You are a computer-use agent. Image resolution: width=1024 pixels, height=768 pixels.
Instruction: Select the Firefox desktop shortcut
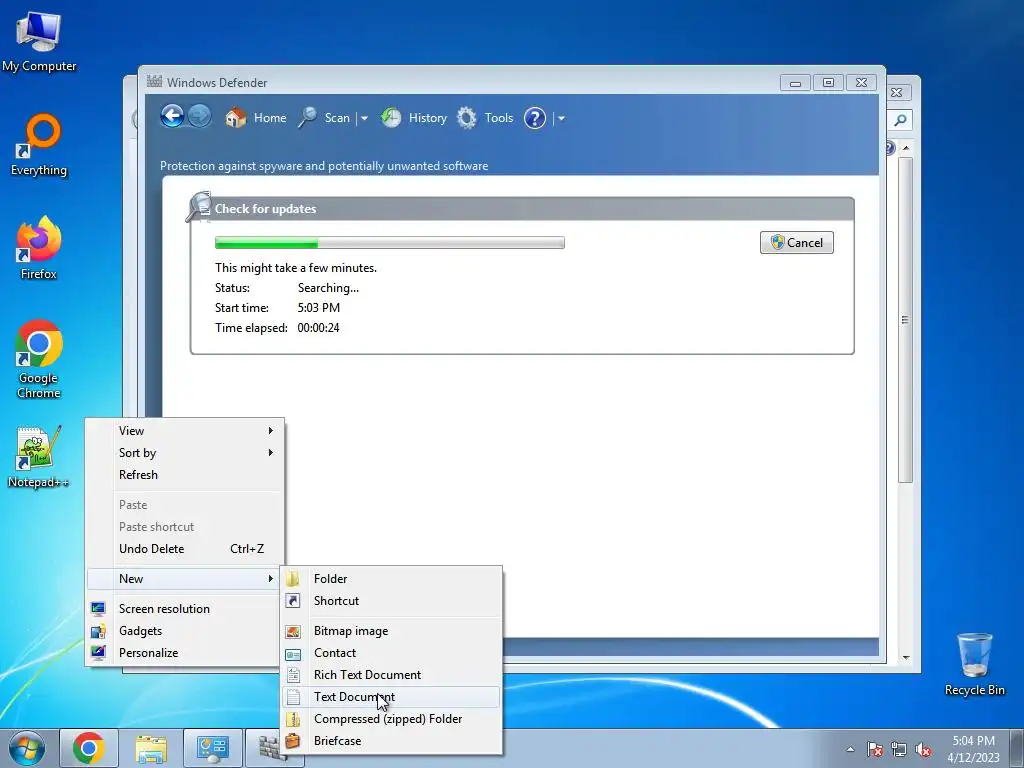coord(39,249)
